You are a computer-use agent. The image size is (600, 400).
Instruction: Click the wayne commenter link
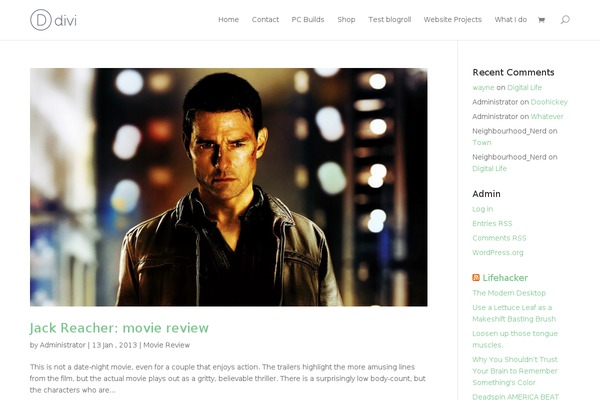[483, 88]
